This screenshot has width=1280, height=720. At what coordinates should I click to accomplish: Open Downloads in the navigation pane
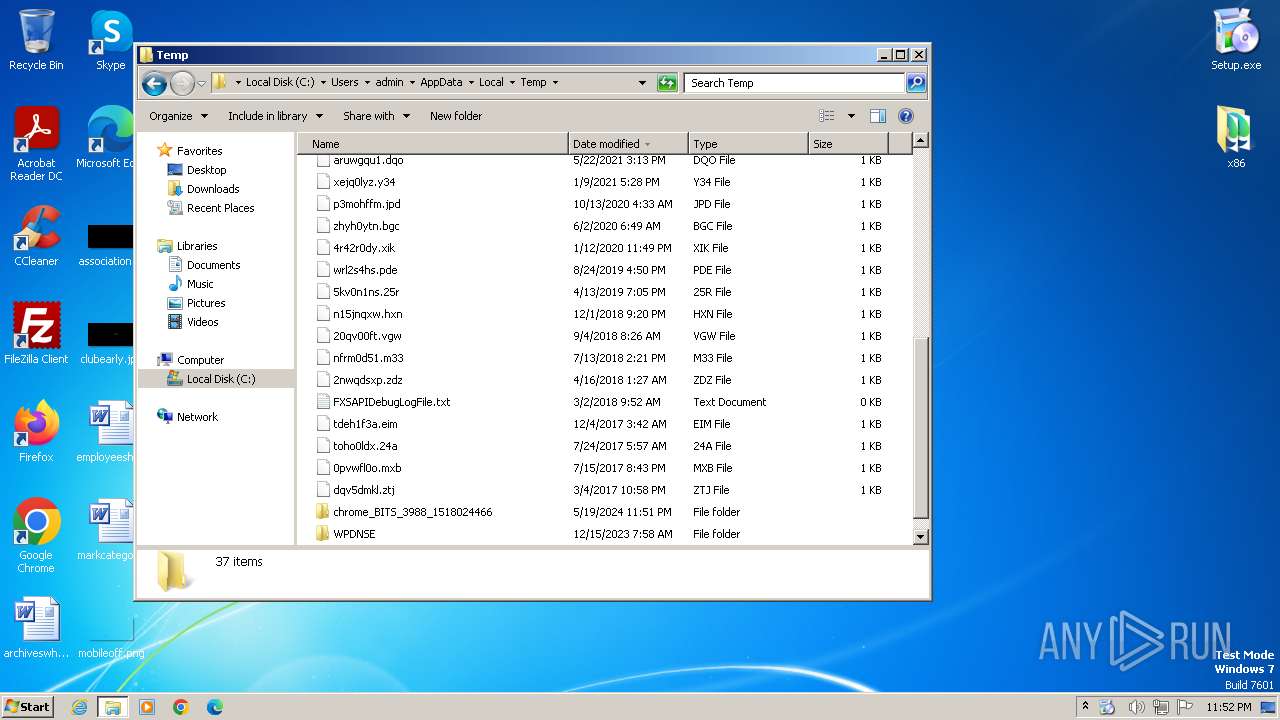pos(213,189)
